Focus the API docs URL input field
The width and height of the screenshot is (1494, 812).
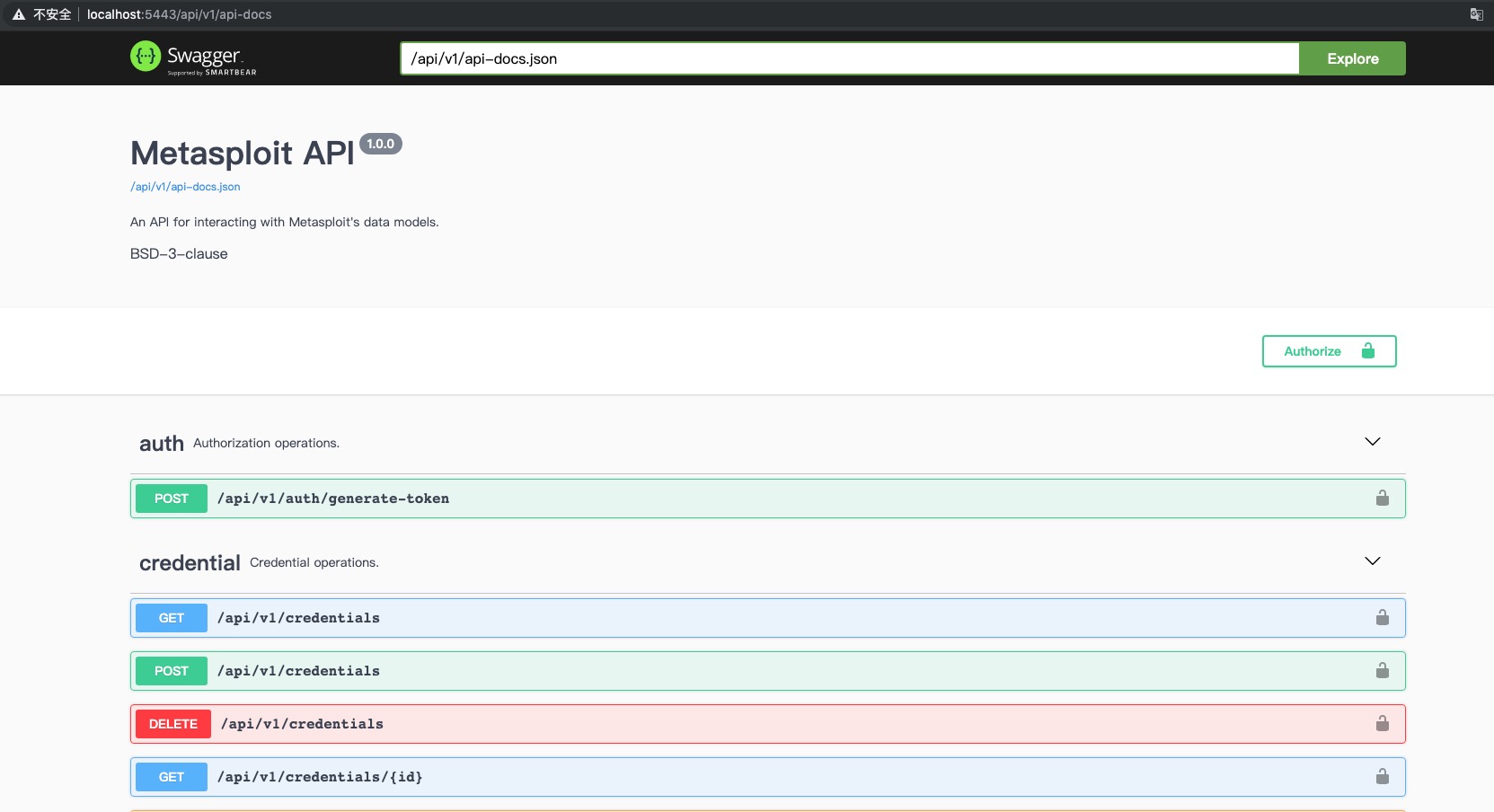pyautogui.click(x=850, y=58)
